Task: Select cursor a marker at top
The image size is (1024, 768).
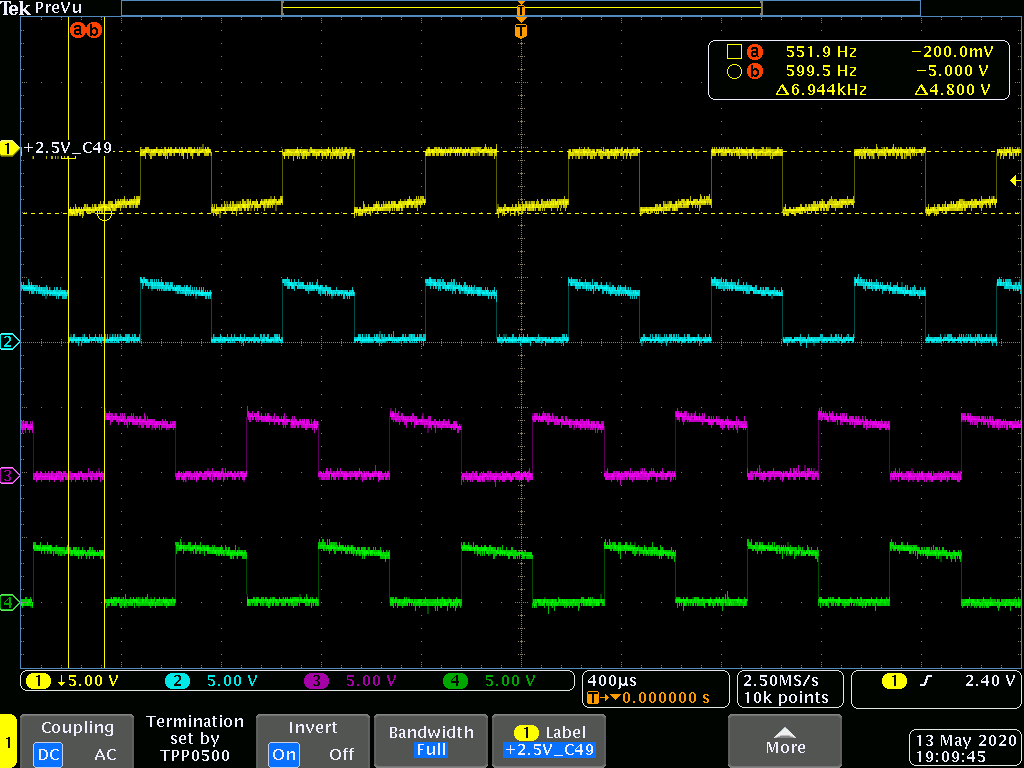Action: click(78, 30)
